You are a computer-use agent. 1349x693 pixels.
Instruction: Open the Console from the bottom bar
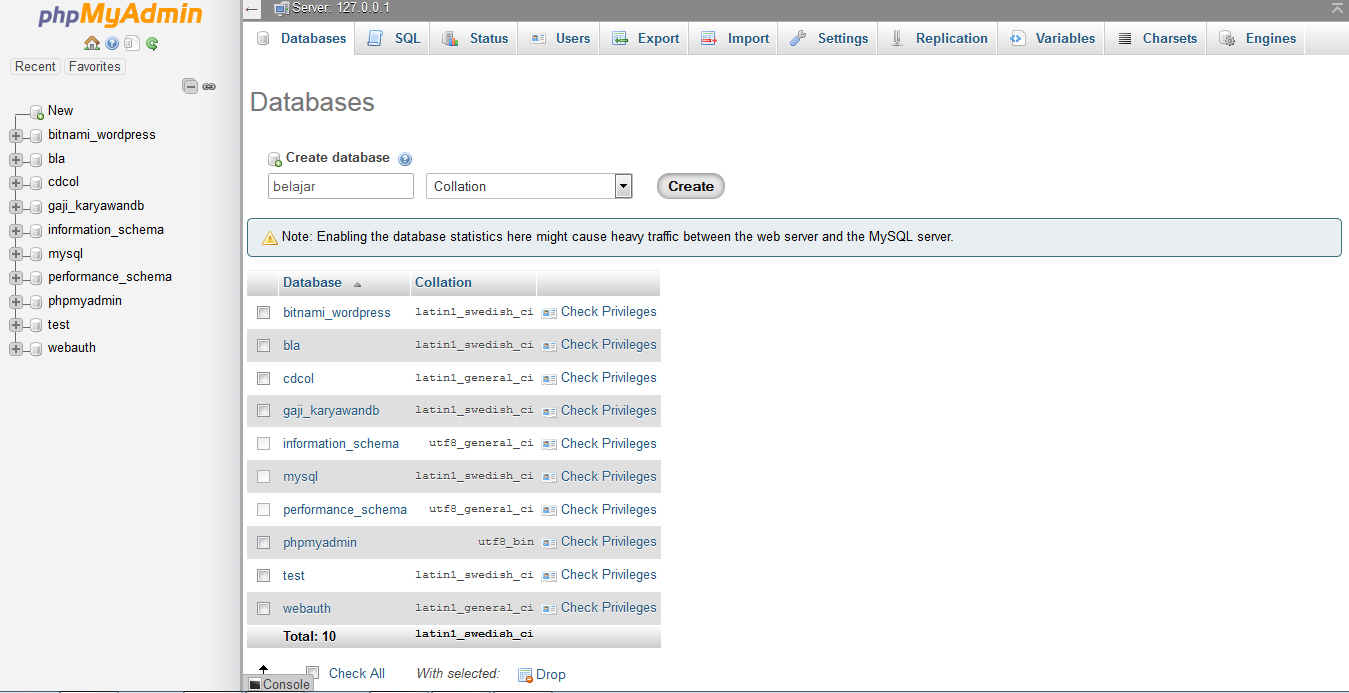[x=280, y=684]
